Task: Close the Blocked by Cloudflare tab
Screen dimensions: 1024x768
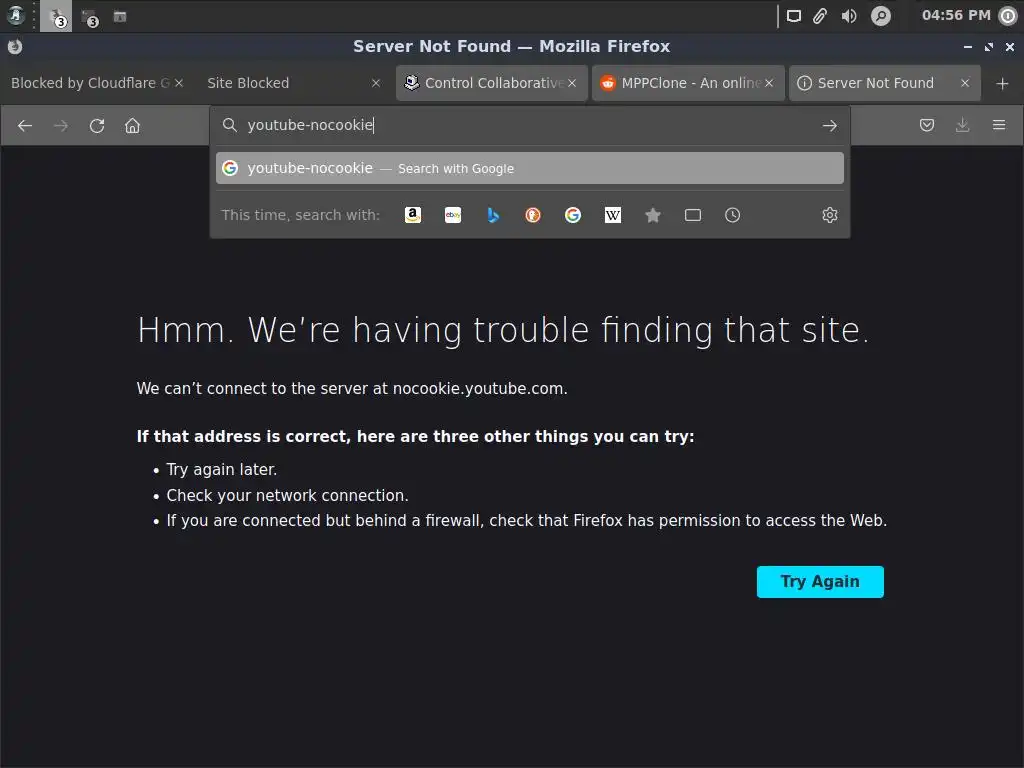Action: coord(179,83)
